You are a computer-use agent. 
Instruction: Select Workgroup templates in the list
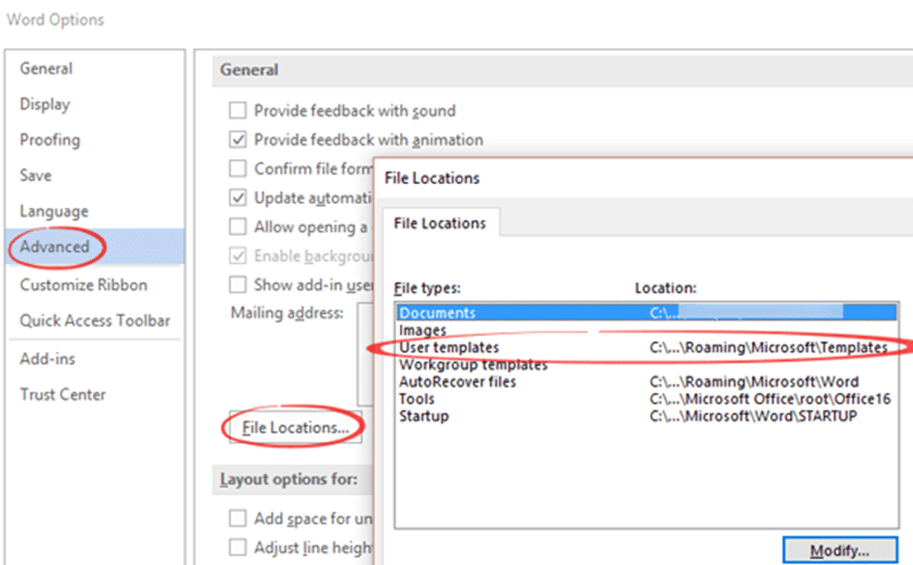pyautogui.click(x=471, y=365)
